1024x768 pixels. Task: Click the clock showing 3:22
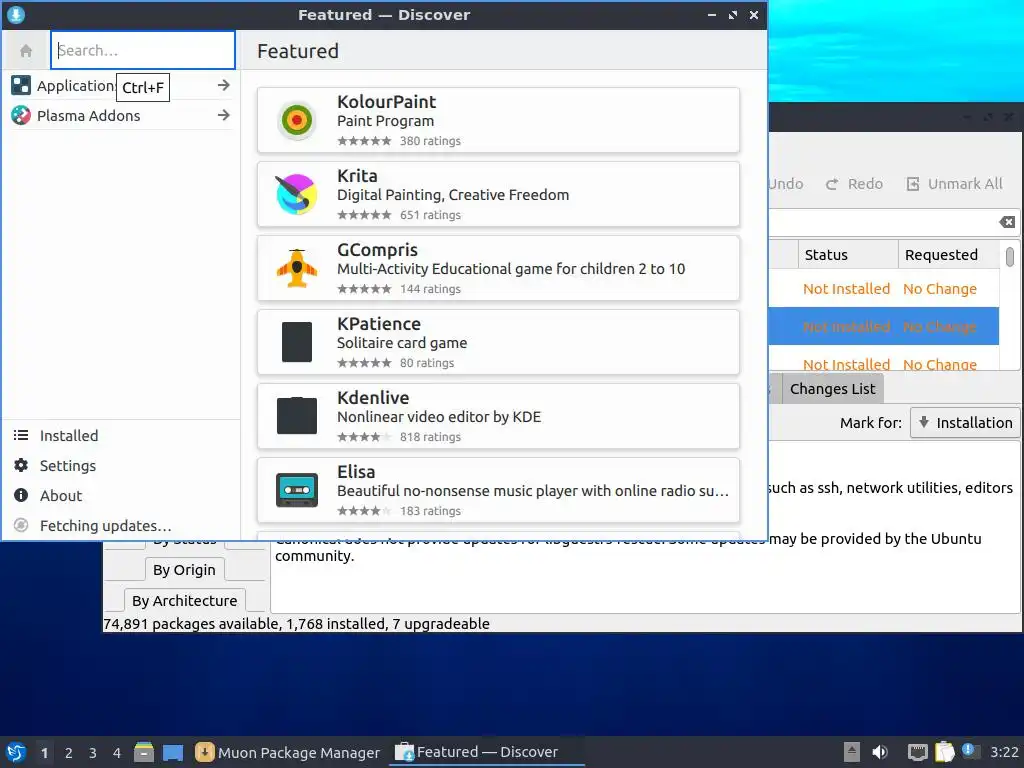[x=1004, y=752]
